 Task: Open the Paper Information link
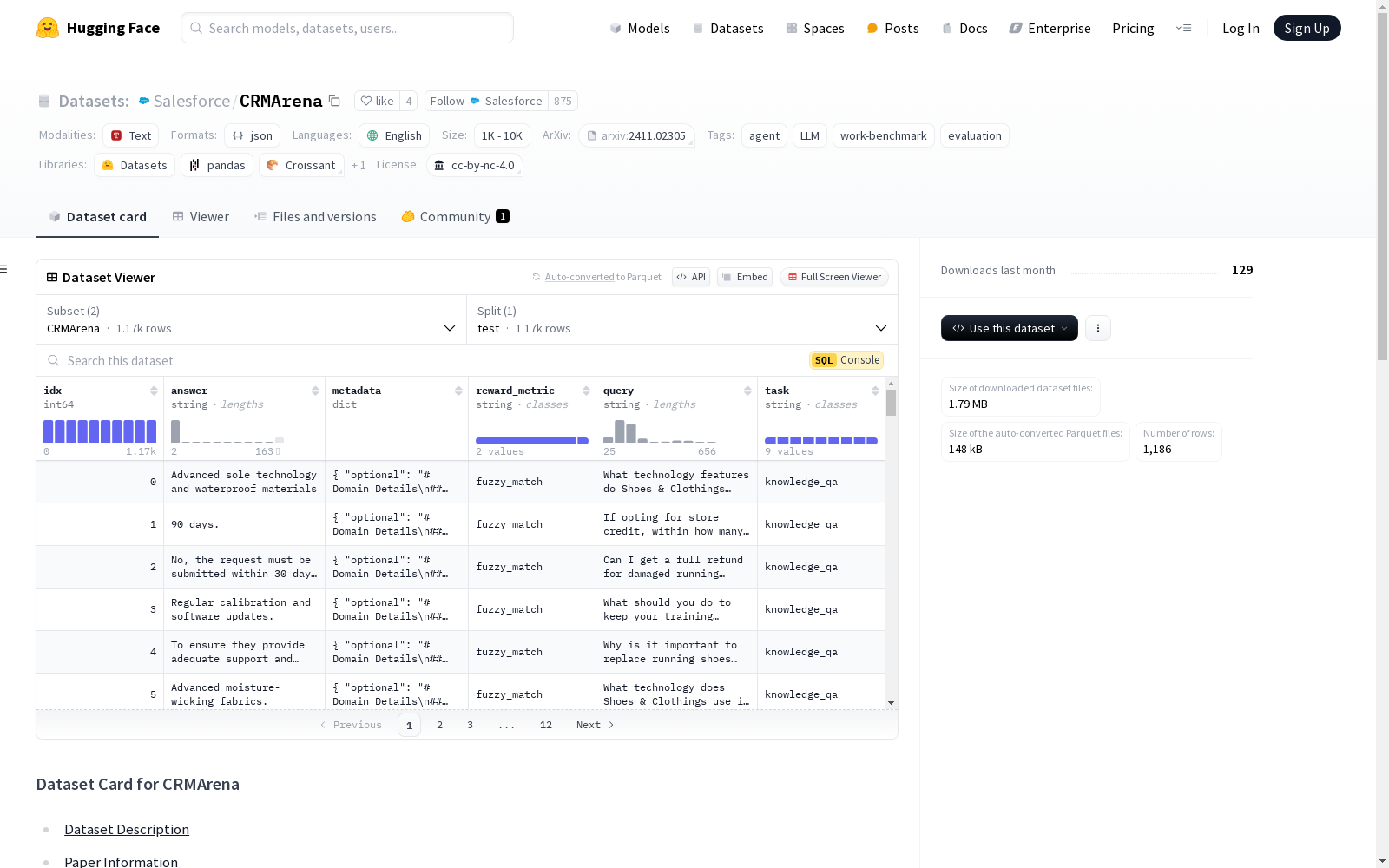click(x=122, y=862)
